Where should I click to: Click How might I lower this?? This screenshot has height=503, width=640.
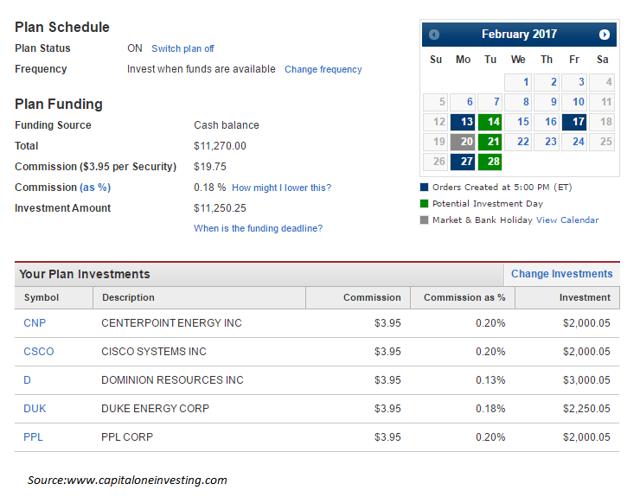pyautogui.click(x=281, y=188)
